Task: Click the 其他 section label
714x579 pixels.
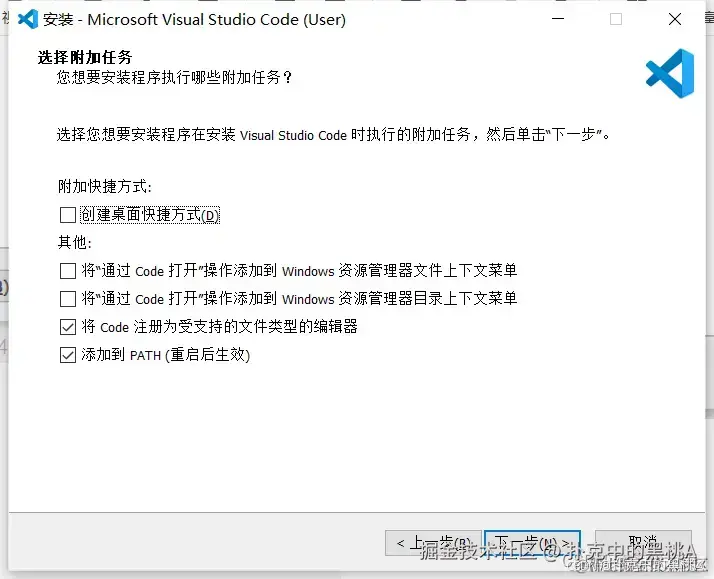Action: (x=75, y=243)
